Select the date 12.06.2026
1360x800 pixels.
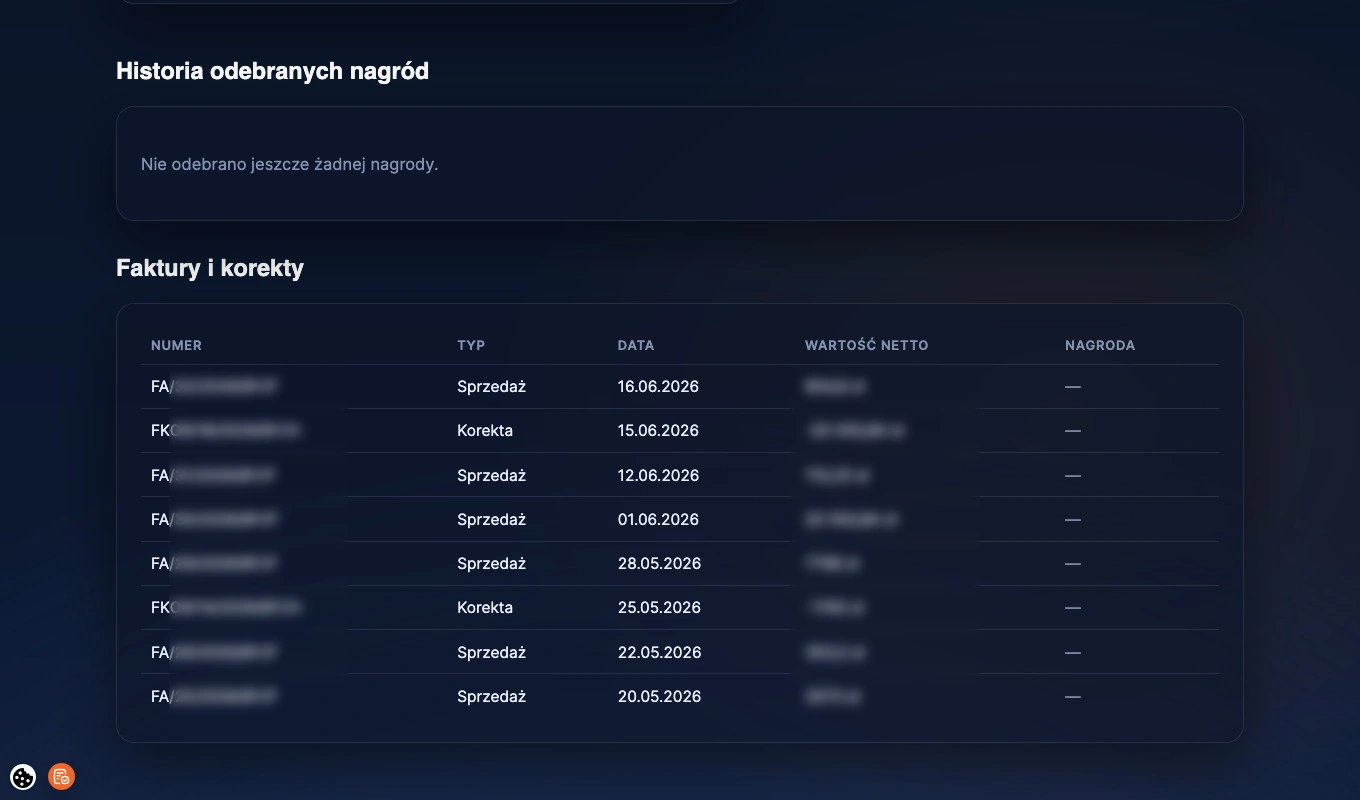pos(658,475)
